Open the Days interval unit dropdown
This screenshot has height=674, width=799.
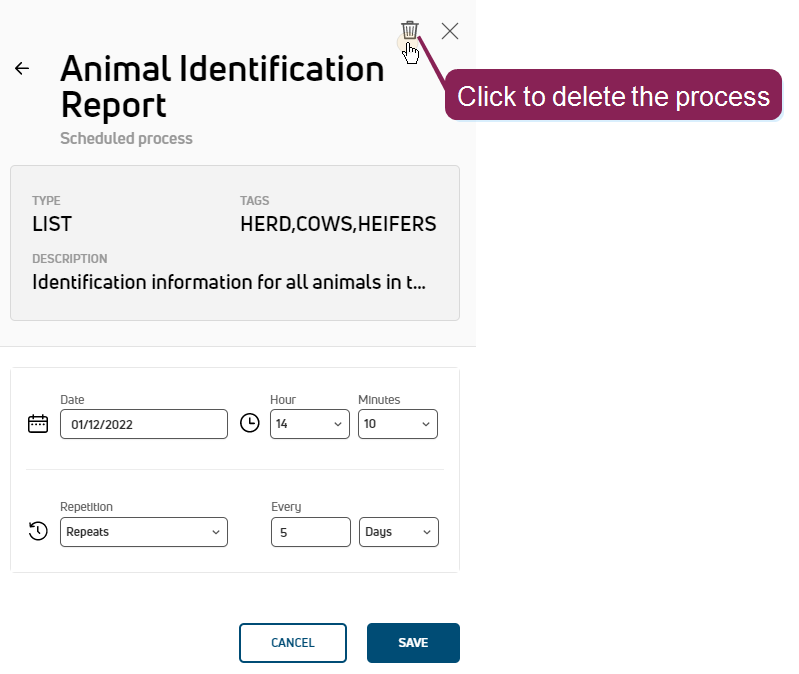pos(398,532)
